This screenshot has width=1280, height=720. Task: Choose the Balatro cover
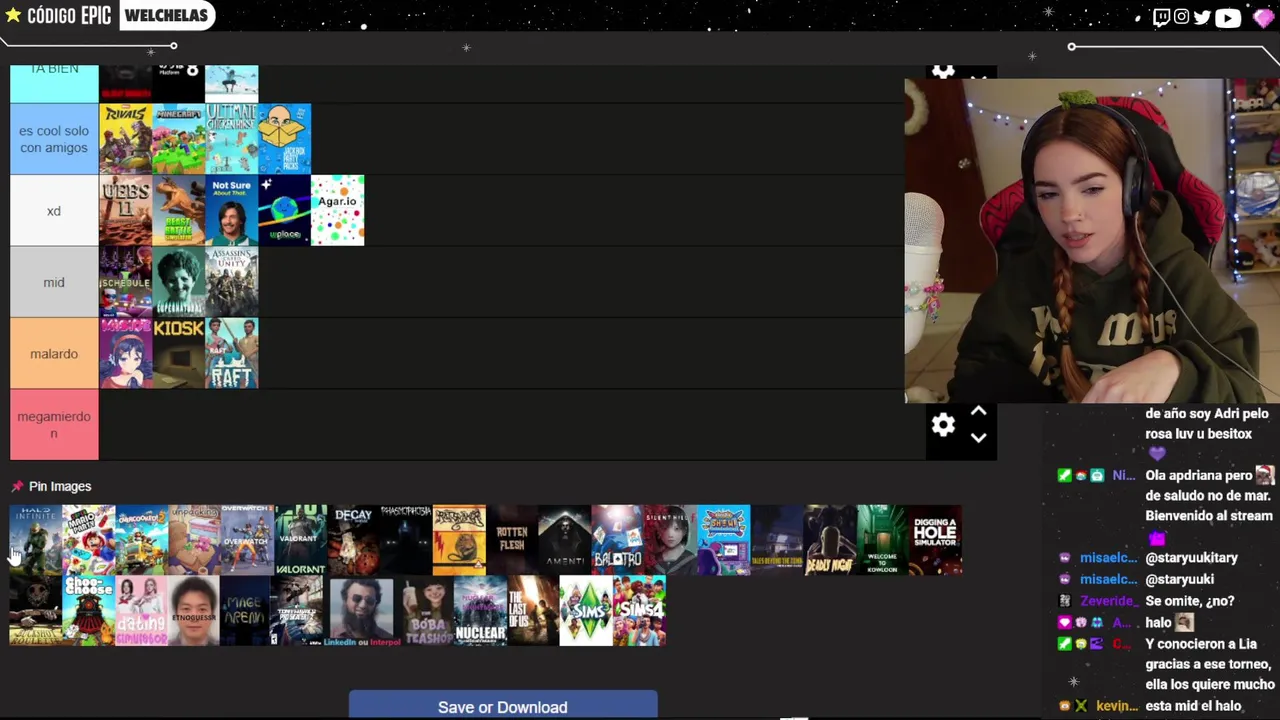tap(618, 540)
